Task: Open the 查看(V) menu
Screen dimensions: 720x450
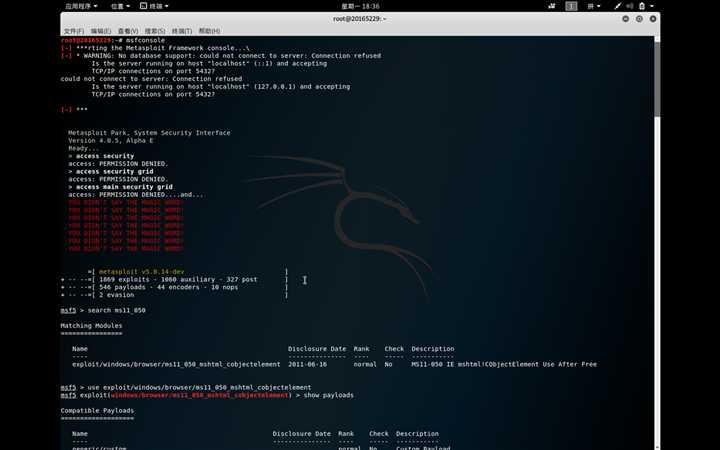Action: (128, 31)
